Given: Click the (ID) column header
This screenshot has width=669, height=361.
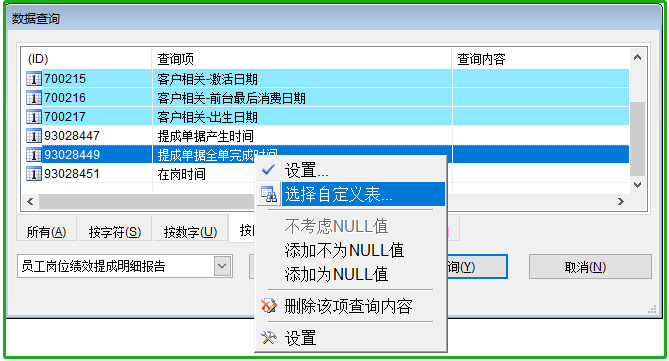Looking at the screenshot, I should click(87, 59).
